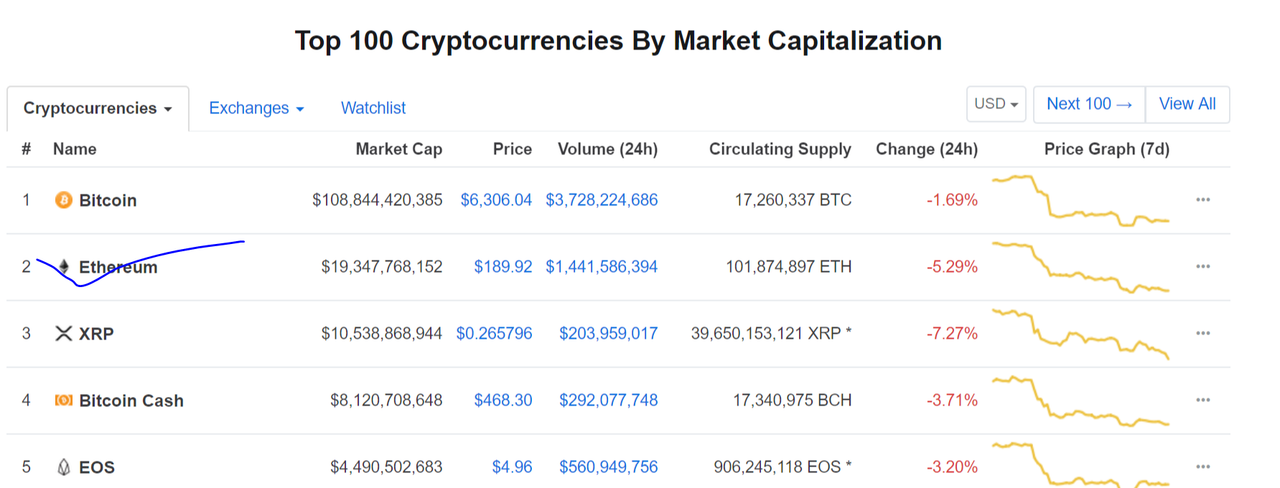Open Ethereum volume link $1,441,586,394
This screenshot has height=488, width=1280.
(602, 267)
